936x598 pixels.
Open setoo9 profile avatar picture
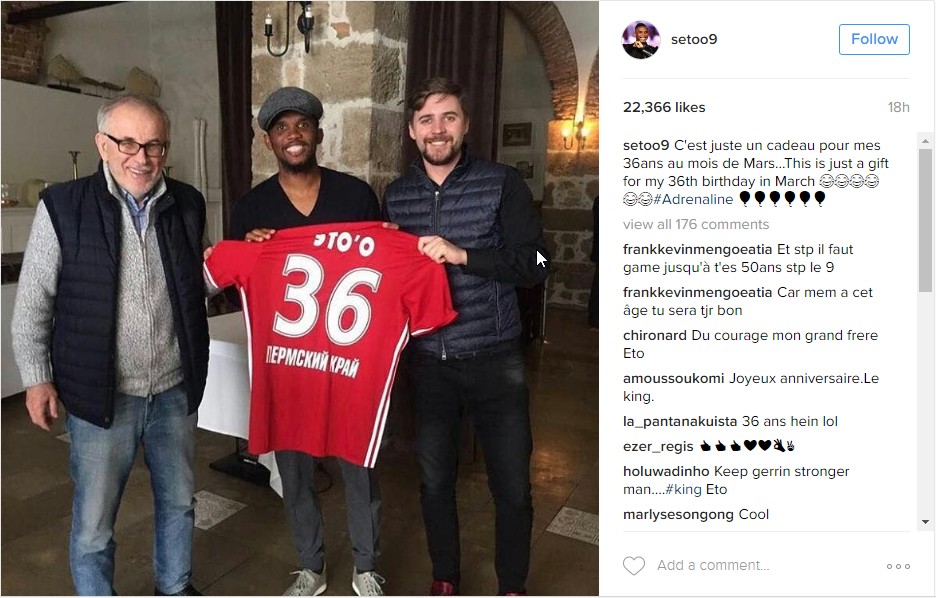[641, 39]
